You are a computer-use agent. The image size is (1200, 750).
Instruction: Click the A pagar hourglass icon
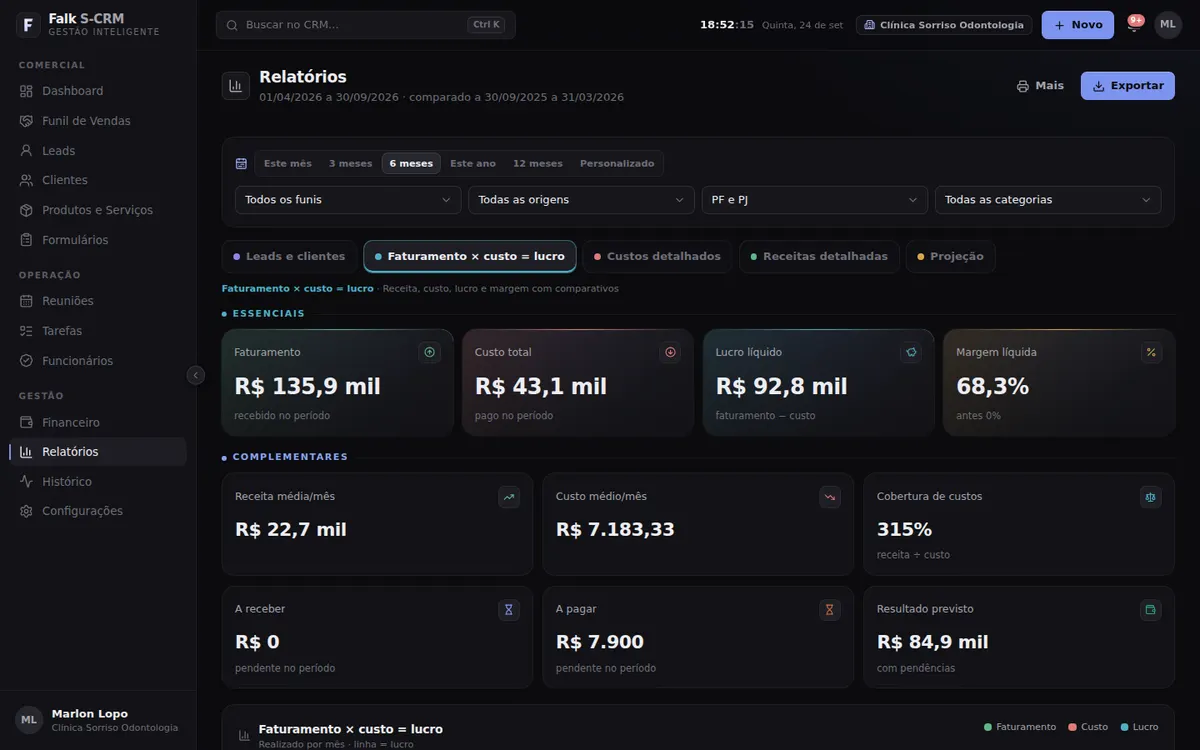[x=829, y=609]
